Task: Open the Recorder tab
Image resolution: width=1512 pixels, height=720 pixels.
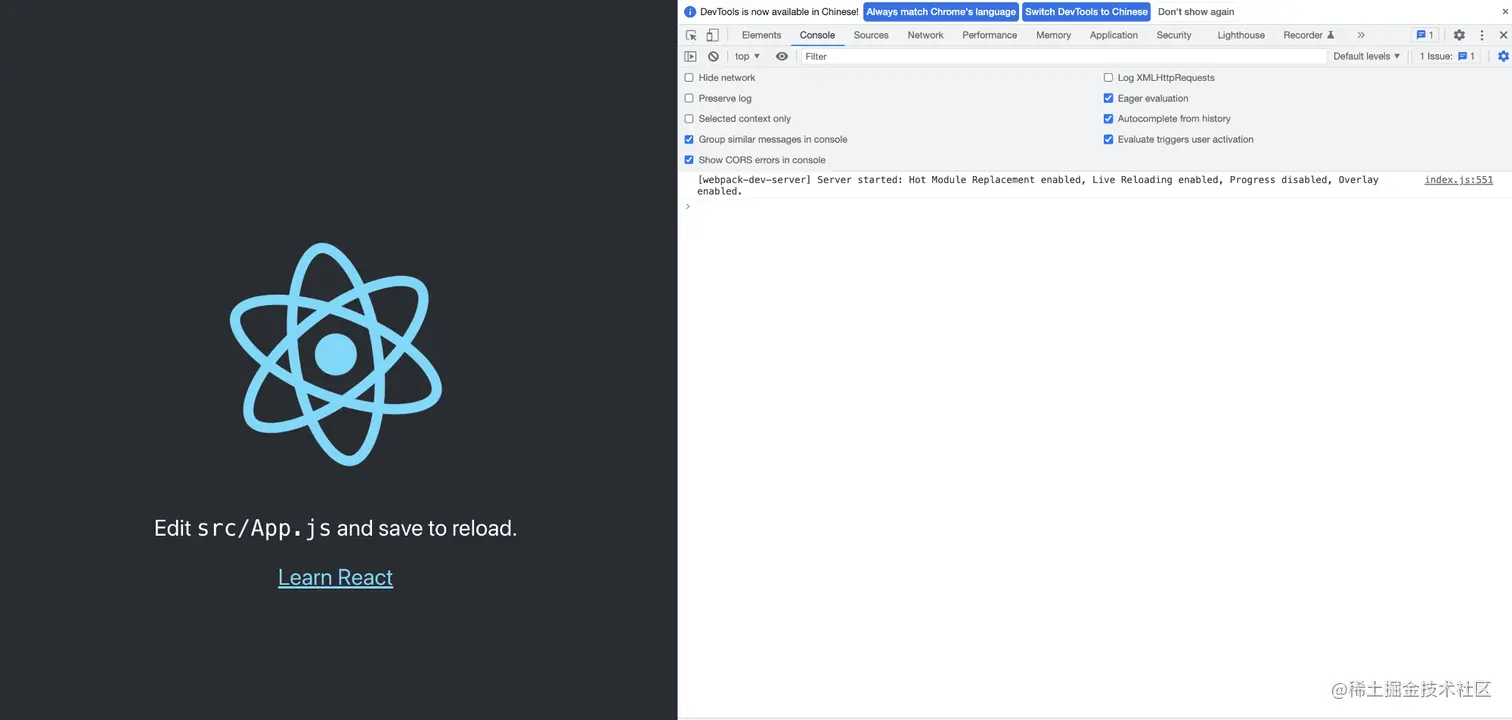Action: (1309, 35)
